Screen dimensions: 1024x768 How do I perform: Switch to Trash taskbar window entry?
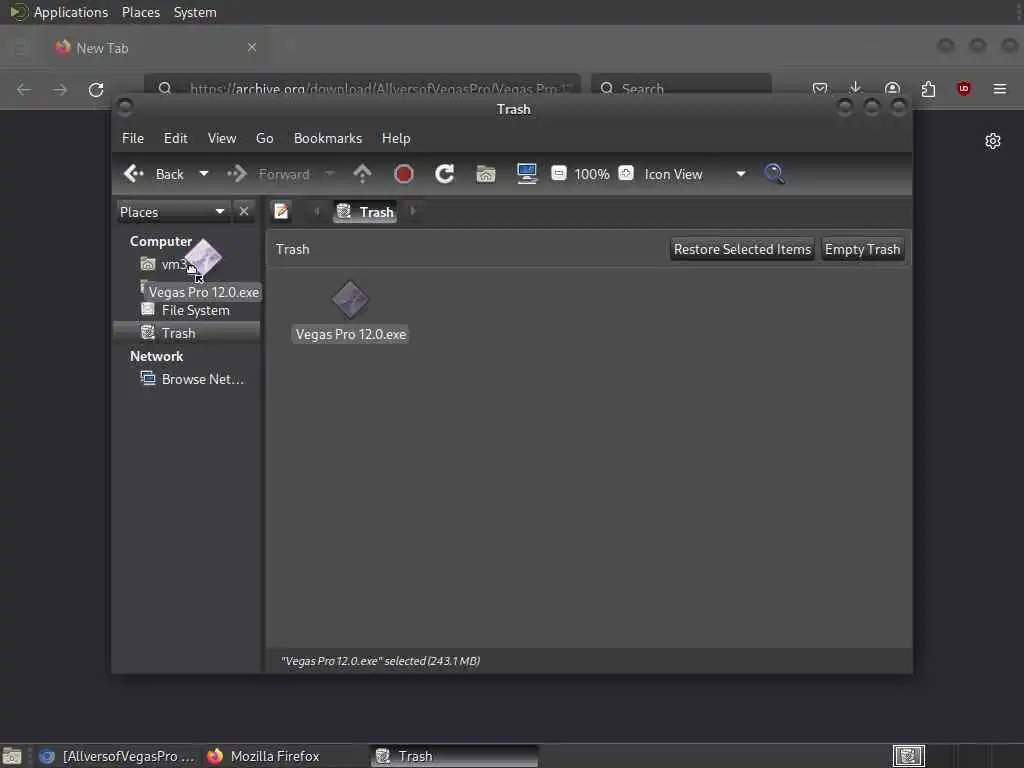(x=455, y=756)
